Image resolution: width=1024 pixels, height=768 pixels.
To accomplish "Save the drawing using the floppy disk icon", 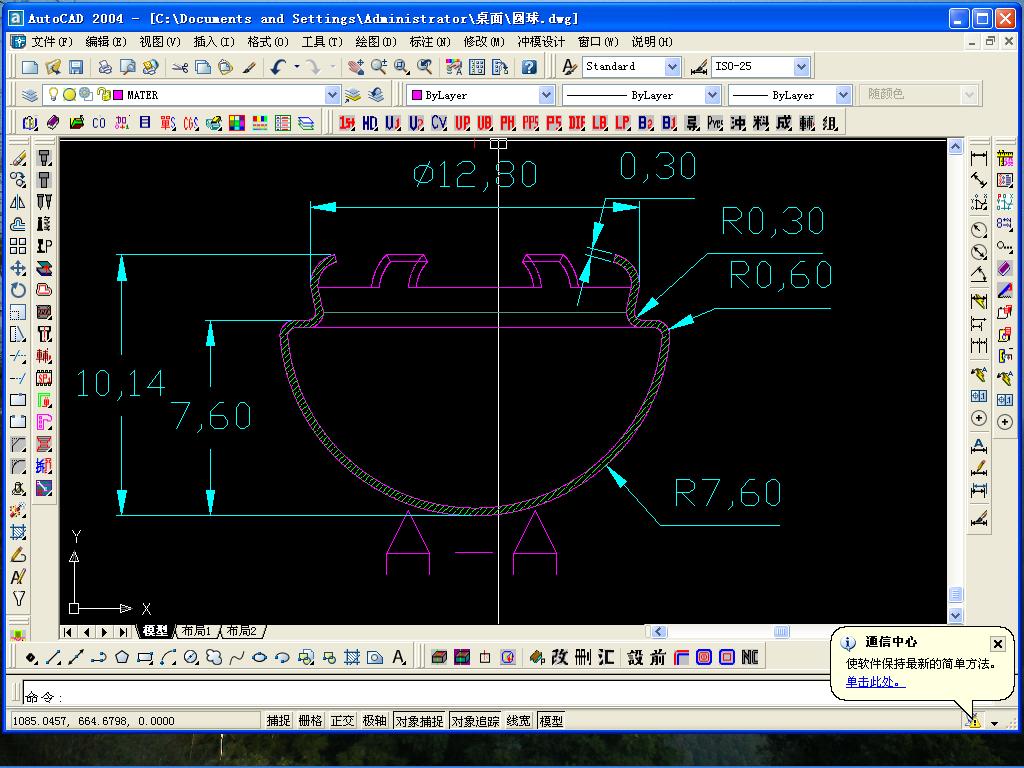I will pos(76,67).
